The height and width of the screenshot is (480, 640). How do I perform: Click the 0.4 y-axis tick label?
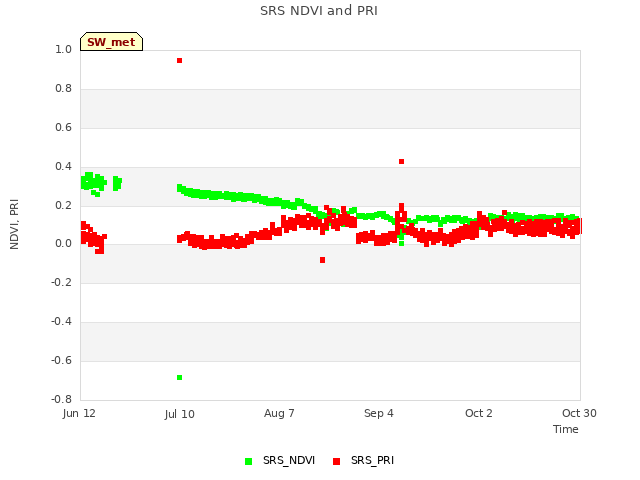tap(63, 166)
